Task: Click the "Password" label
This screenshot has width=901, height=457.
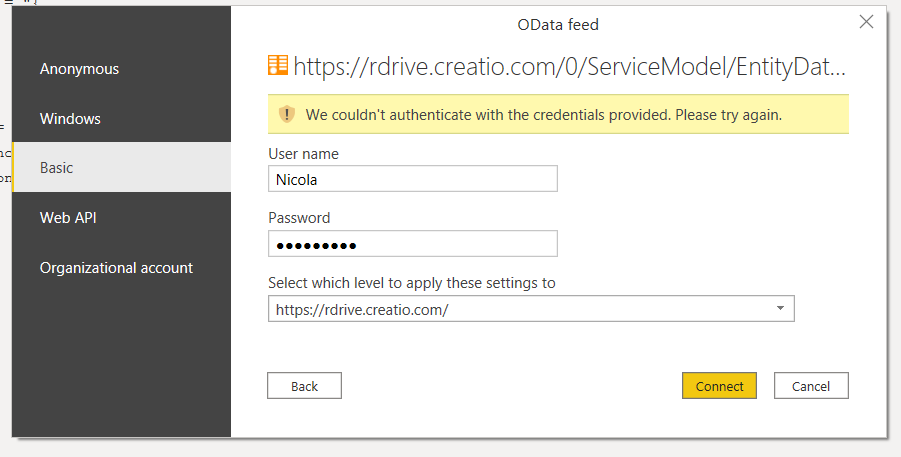Action: (x=299, y=218)
